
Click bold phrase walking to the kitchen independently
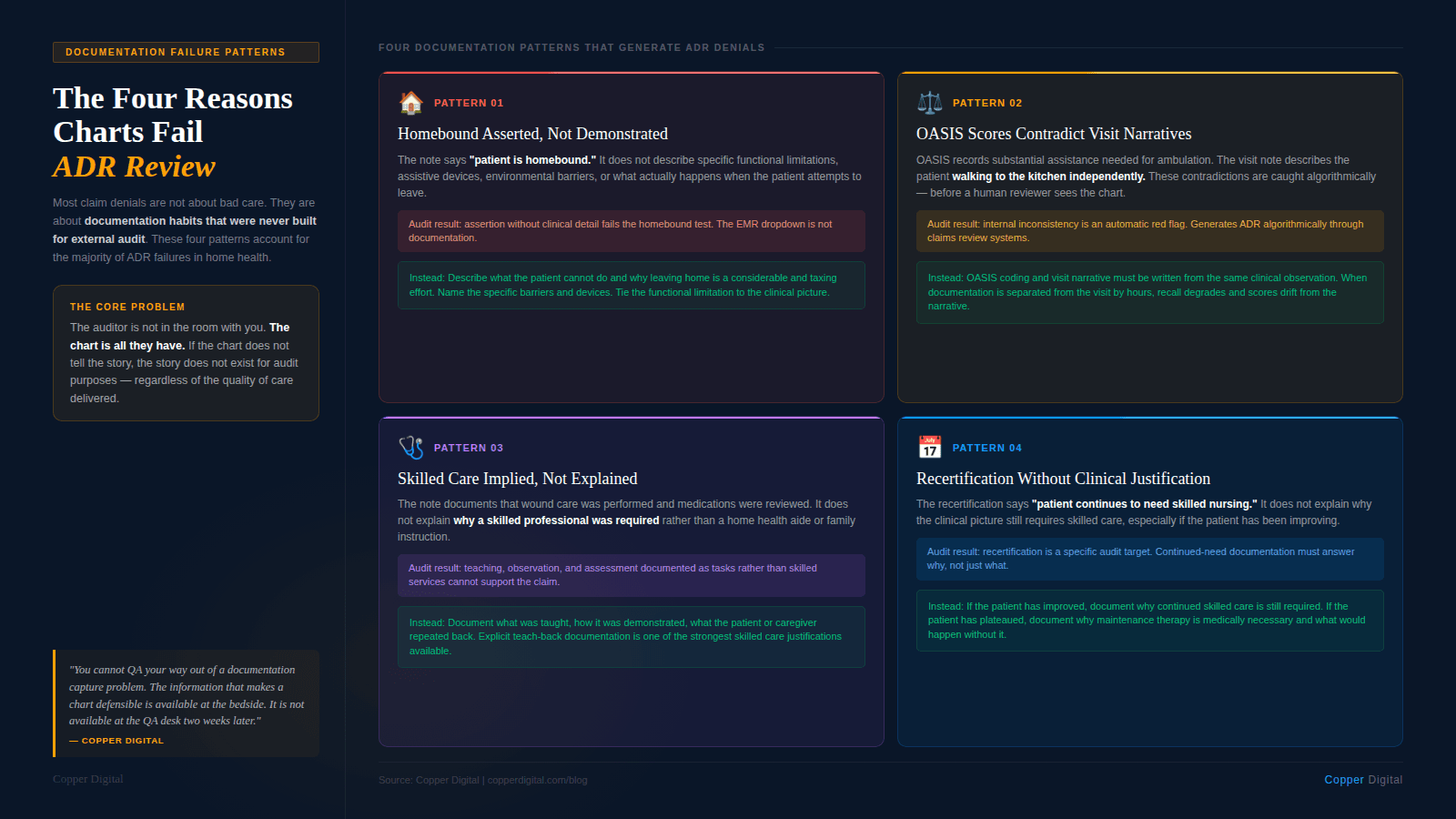pyautogui.click(x=1048, y=177)
